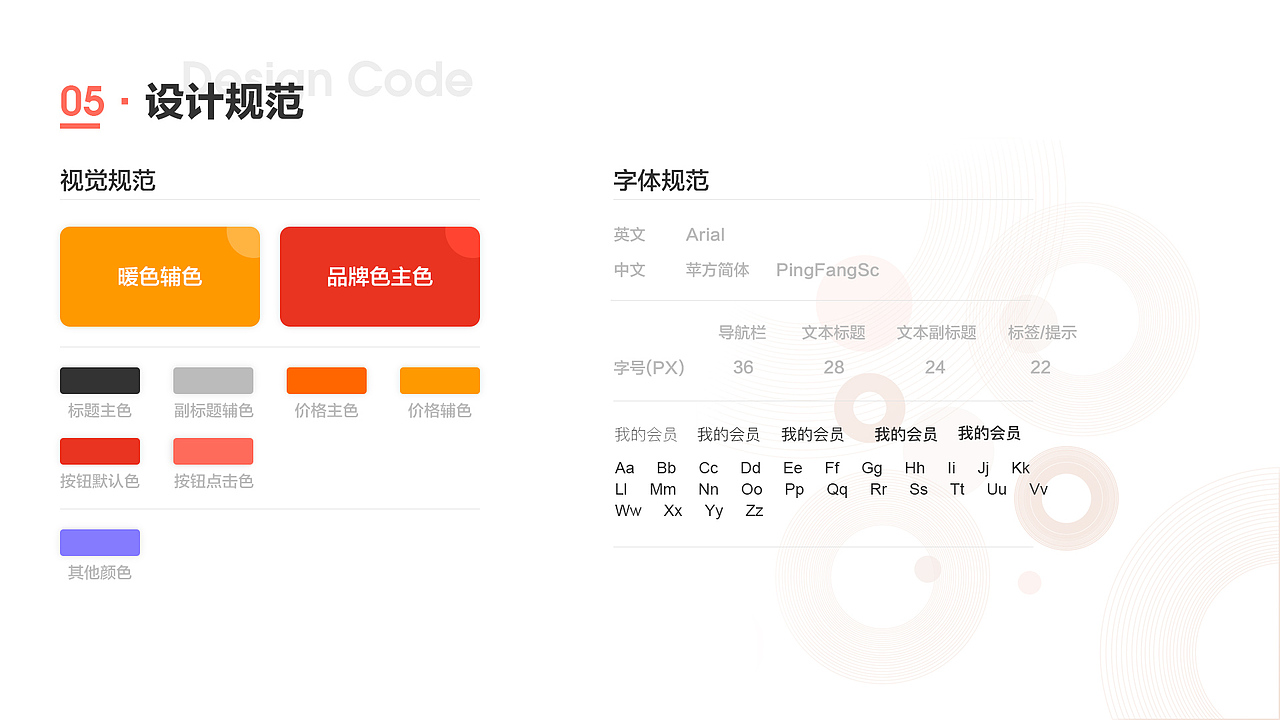Select the gray swatch above 副标题辅色
The image size is (1280, 720).
213,381
